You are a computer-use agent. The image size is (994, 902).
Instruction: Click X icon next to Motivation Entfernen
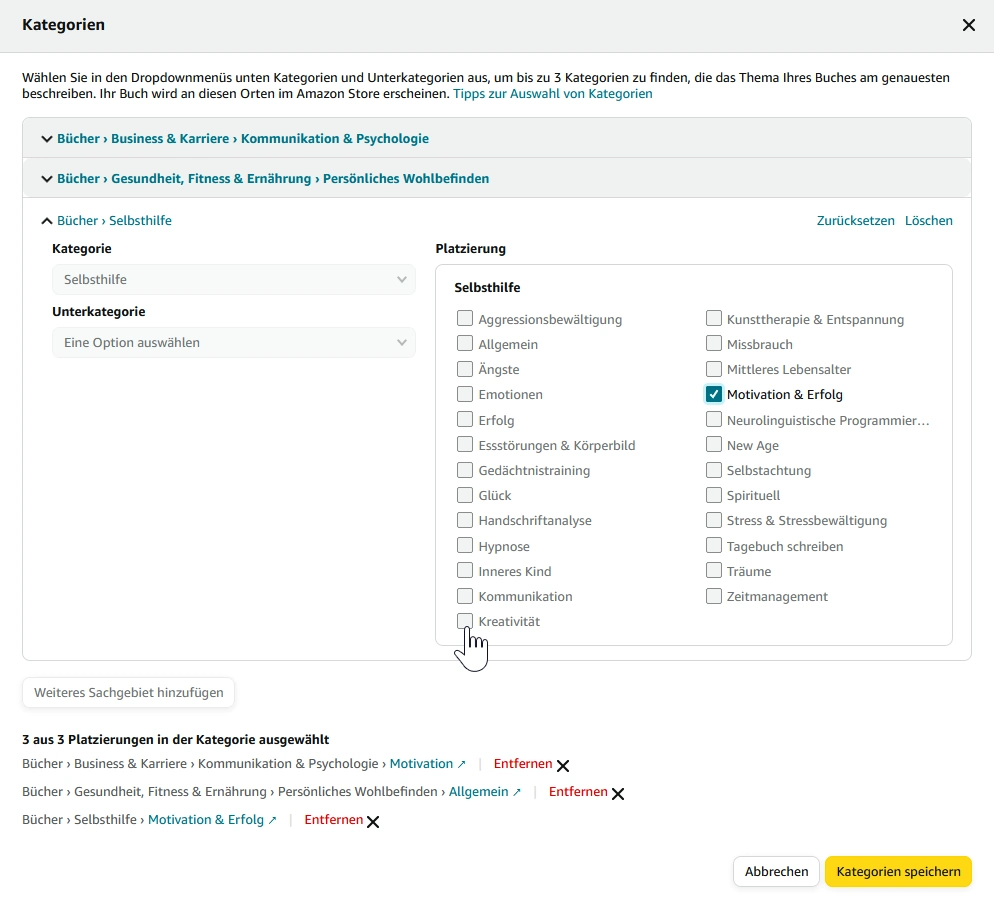click(563, 765)
